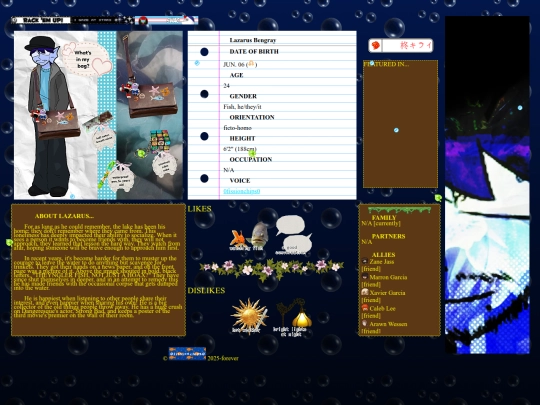Click the 'FEATURED IN...' heading
The image size is (540, 405).
[x=386, y=64]
